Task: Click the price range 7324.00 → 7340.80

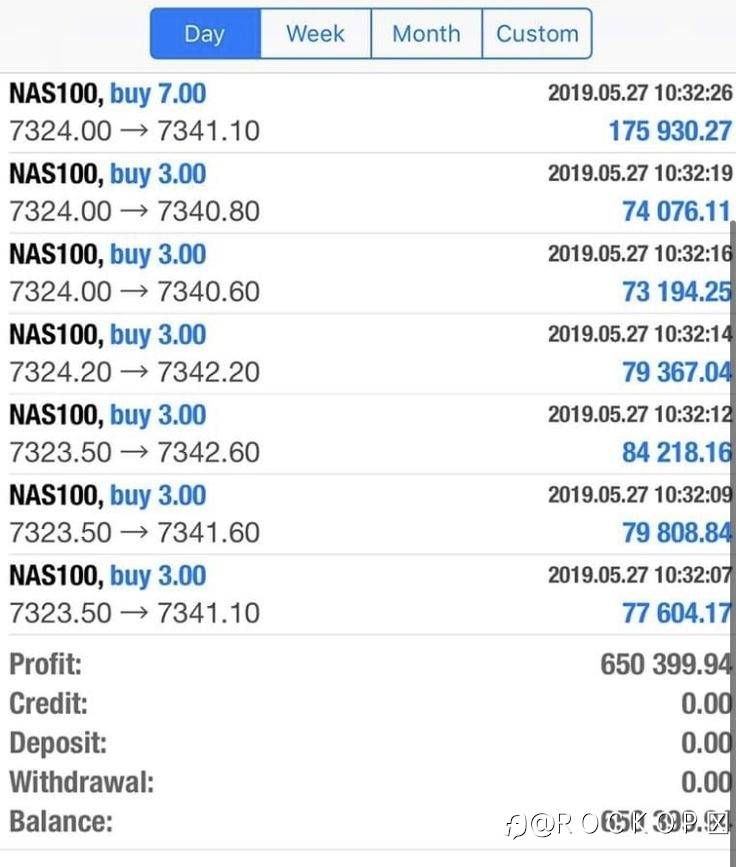Action: (134, 212)
